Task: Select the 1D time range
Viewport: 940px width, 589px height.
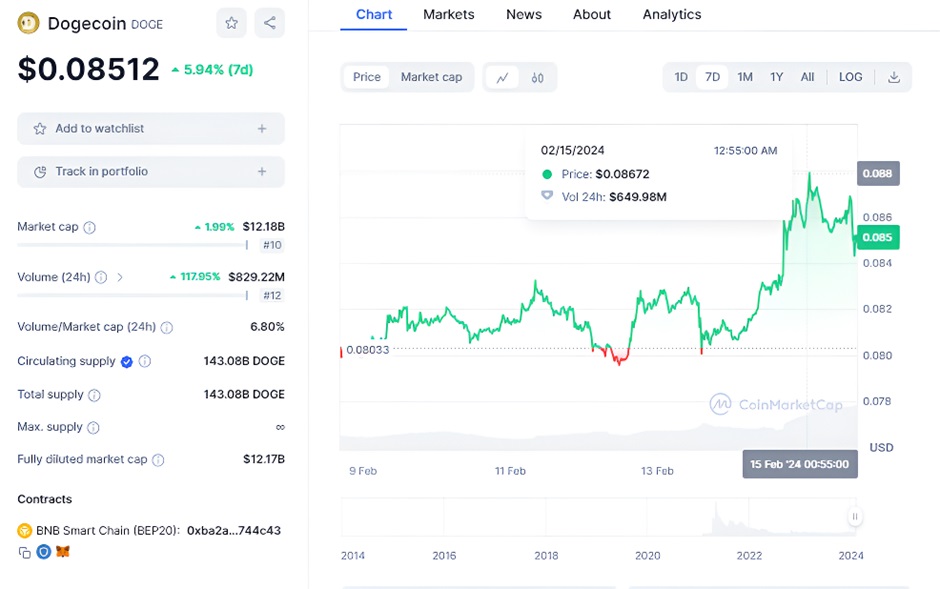Action: pos(681,77)
